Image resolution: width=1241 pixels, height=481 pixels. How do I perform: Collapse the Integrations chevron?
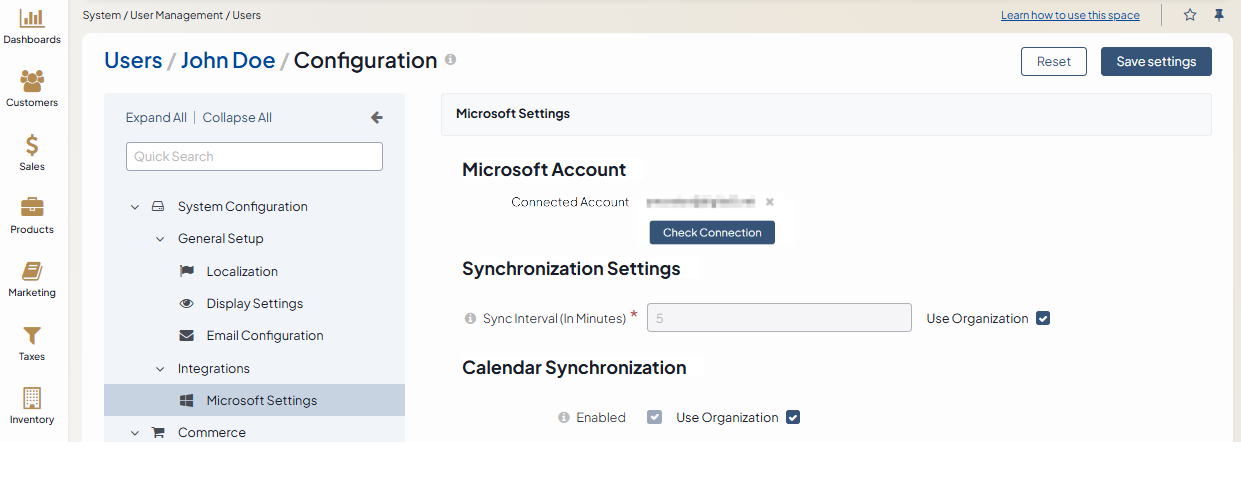click(160, 369)
